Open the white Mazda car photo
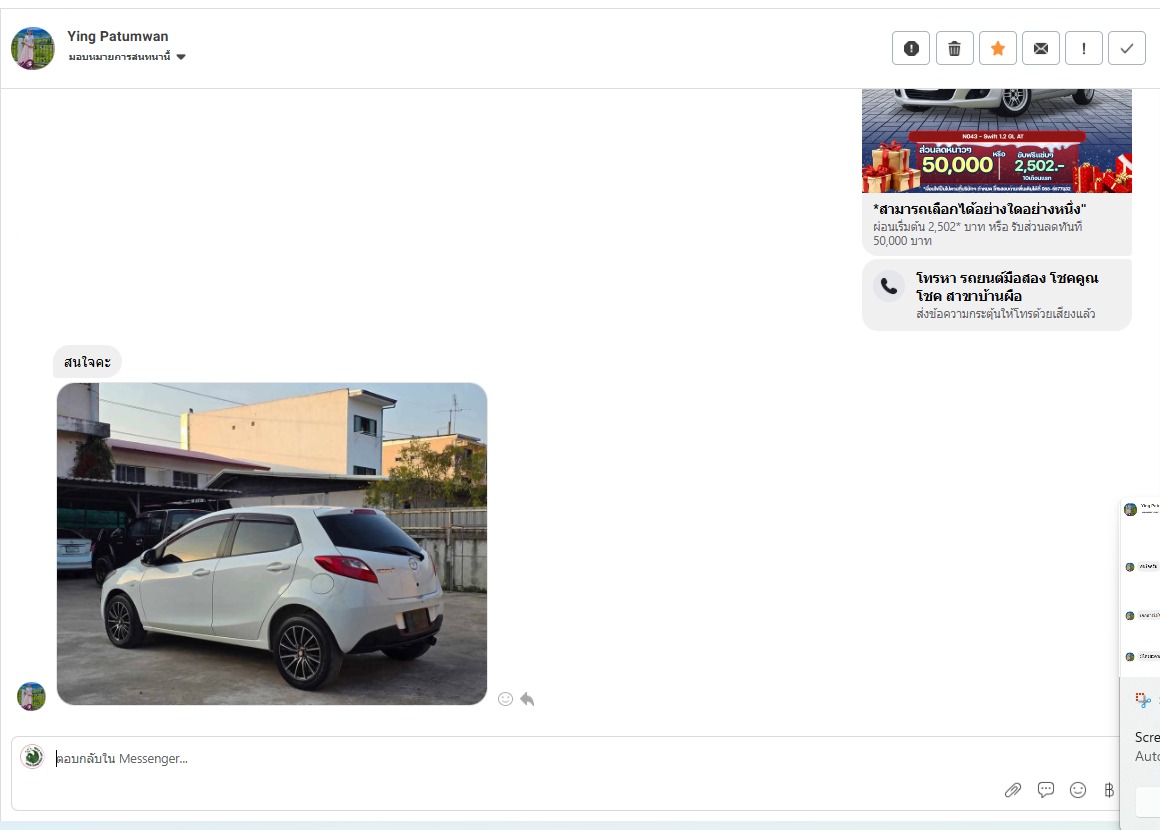Screen dimensions: 1160x830 [272, 544]
